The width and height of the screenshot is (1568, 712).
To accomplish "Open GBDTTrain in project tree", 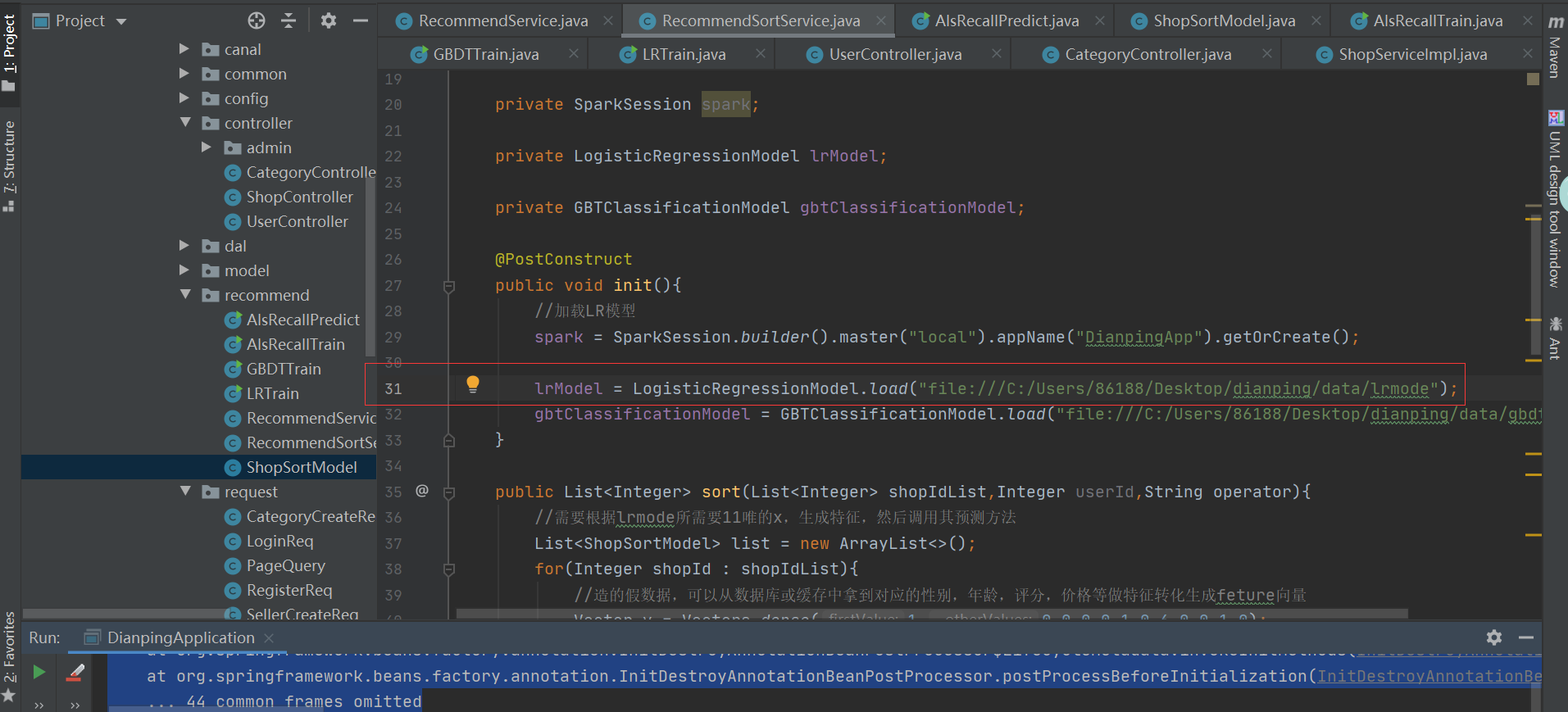I will pyautogui.click(x=284, y=369).
